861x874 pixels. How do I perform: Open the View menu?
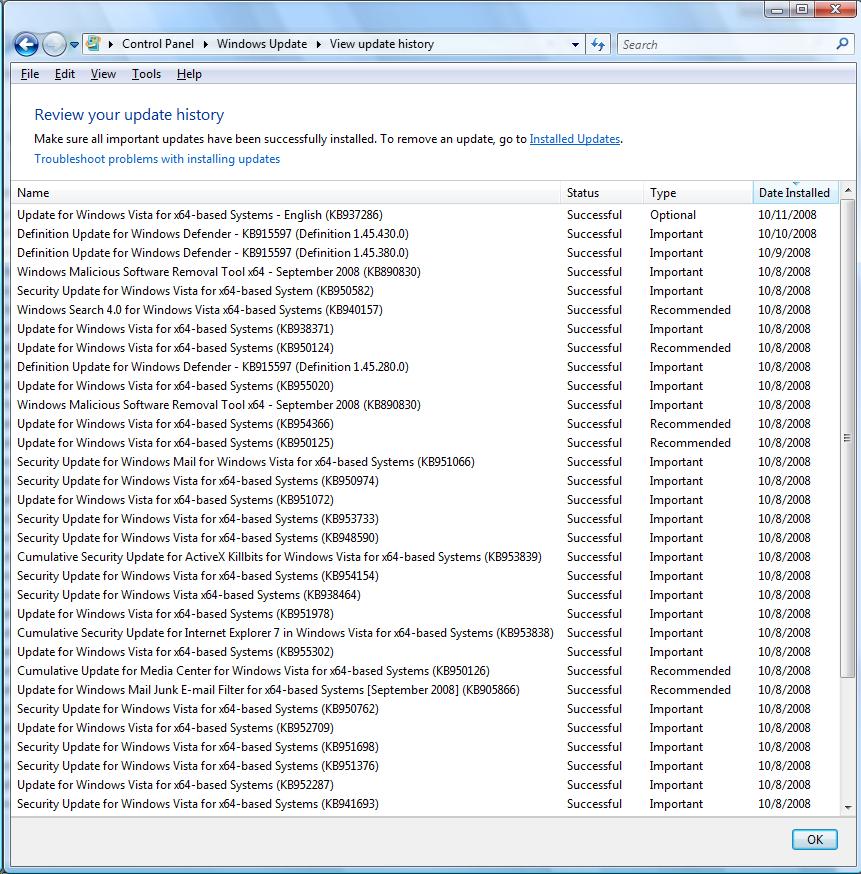pyautogui.click(x=103, y=74)
